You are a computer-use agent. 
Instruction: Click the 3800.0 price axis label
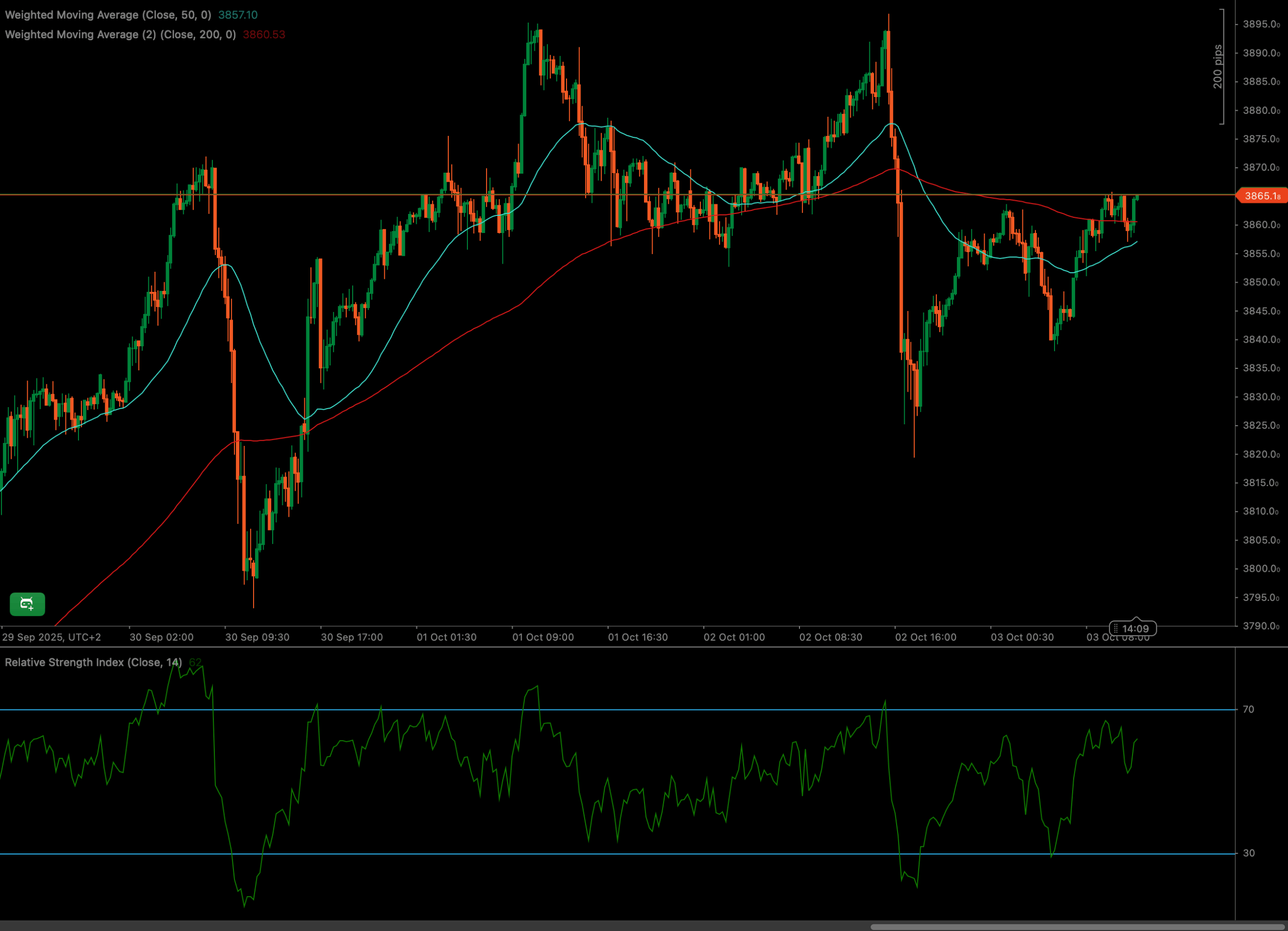(1261, 569)
